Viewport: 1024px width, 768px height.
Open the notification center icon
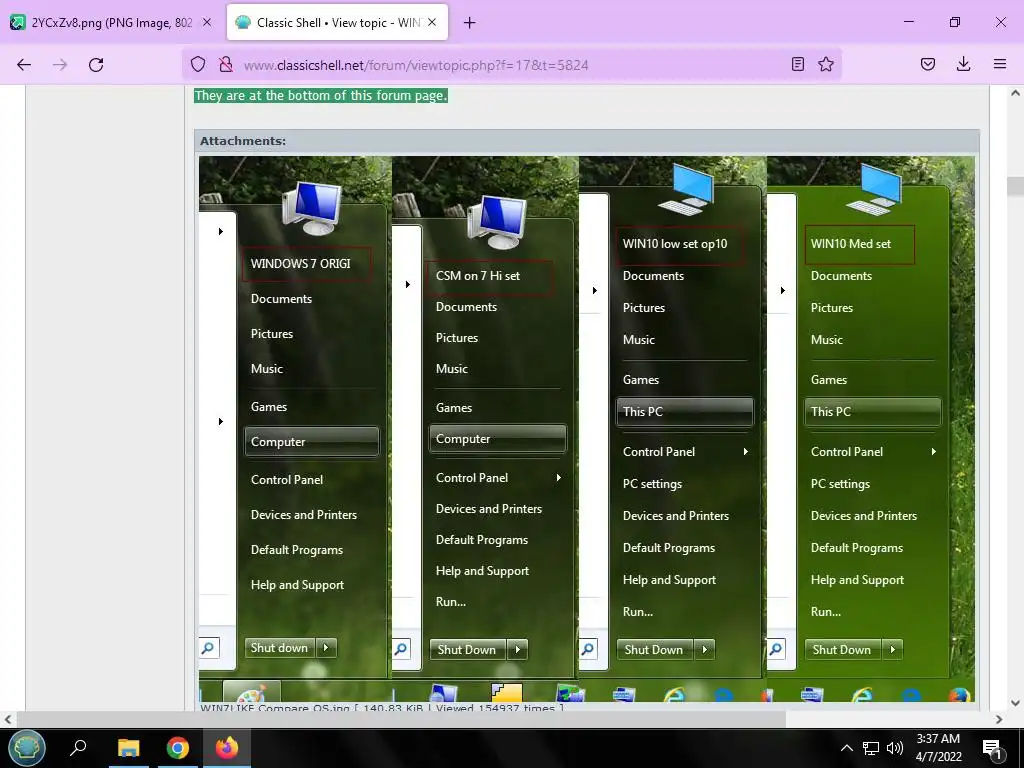(x=993, y=749)
